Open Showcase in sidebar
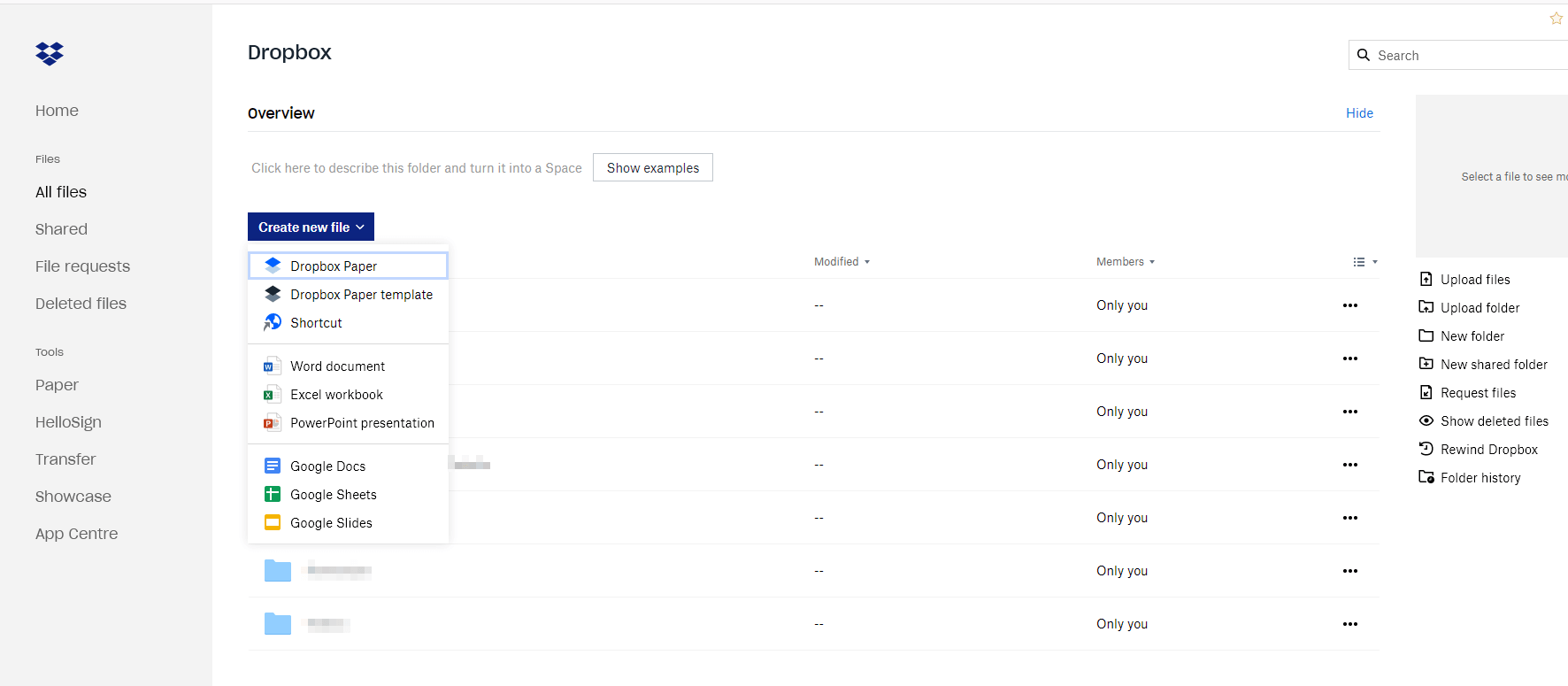1568x686 pixels. (x=73, y=497)
